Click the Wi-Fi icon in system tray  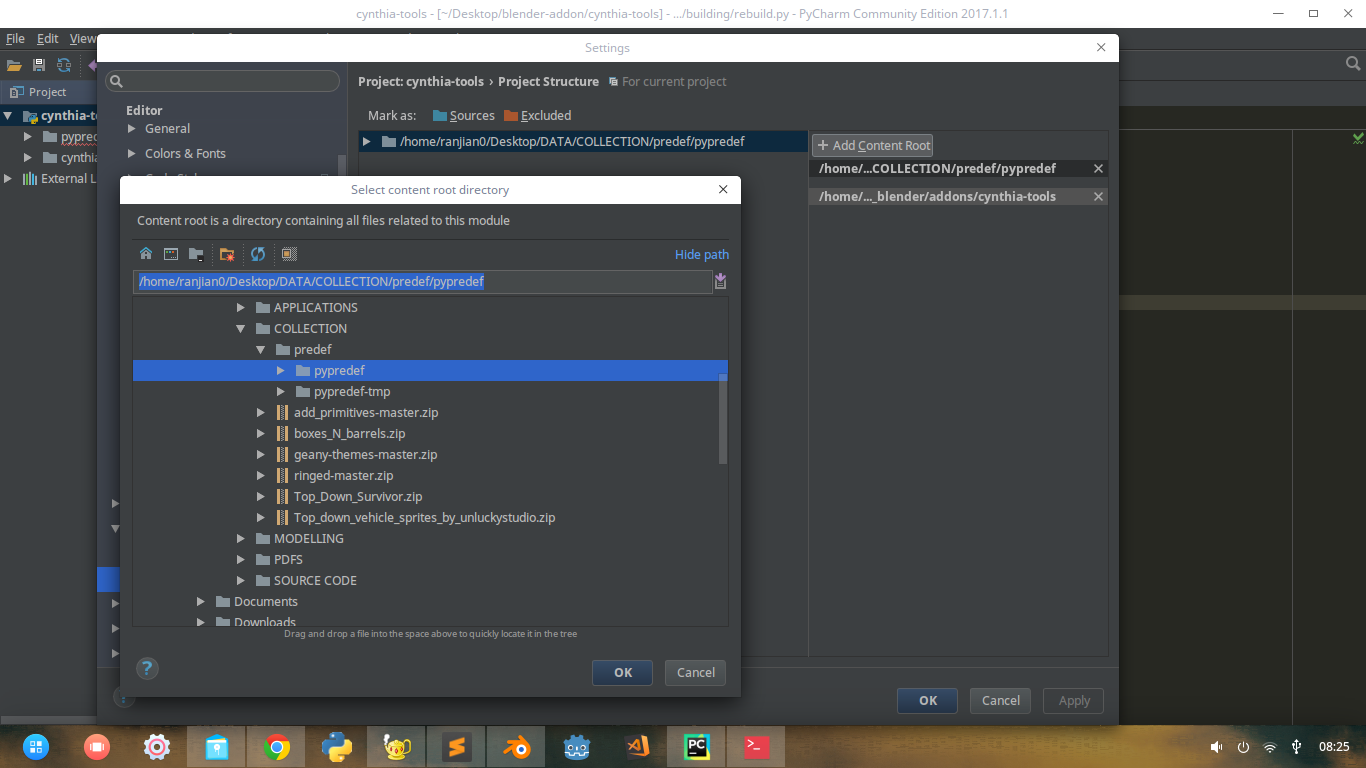coord(1270,747)
